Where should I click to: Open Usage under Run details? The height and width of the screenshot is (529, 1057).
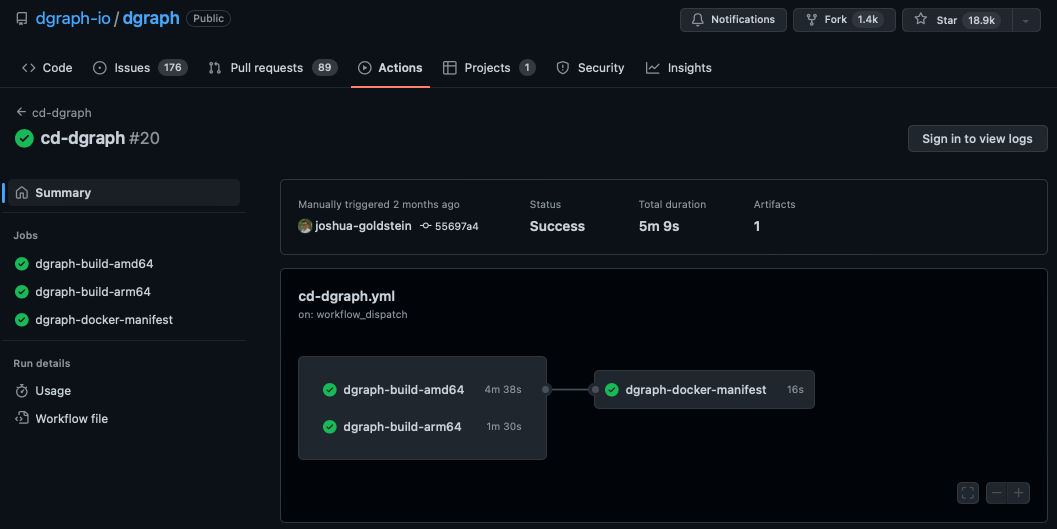click(x=53, y=391)
